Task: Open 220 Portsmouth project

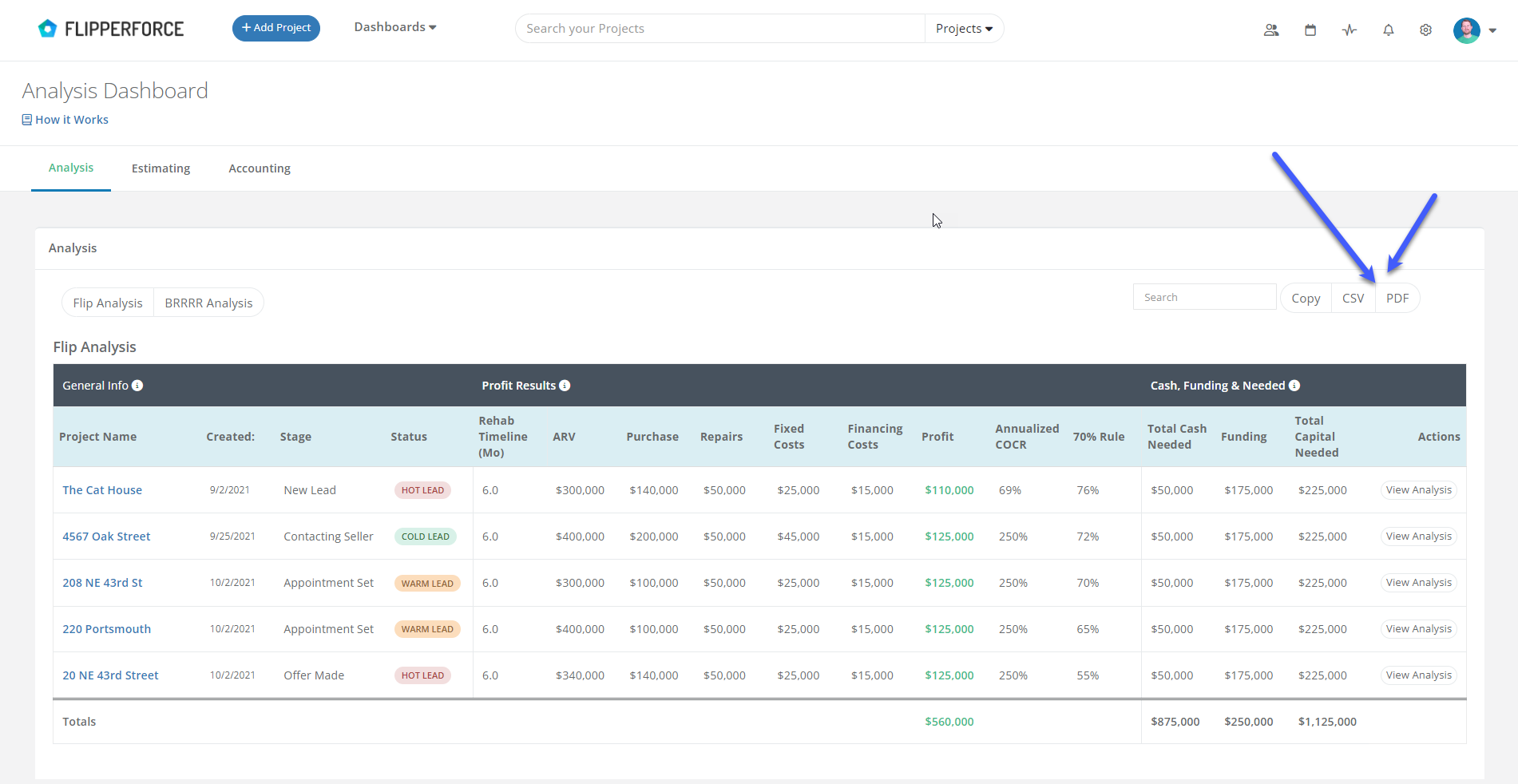Action: point(106,629)
